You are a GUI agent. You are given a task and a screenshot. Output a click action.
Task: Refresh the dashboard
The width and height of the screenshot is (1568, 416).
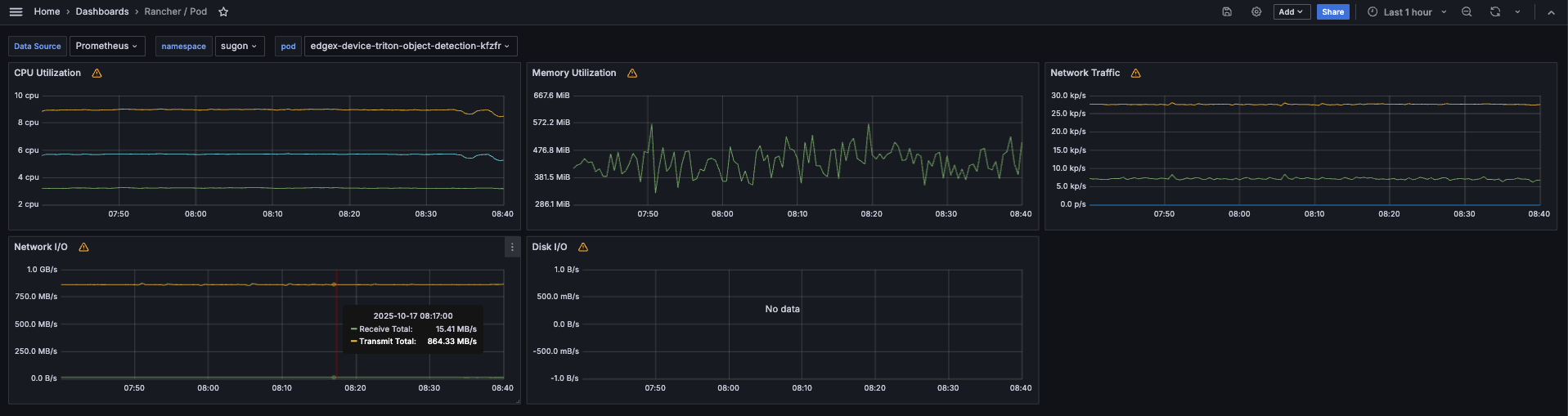(x=1494, y=11)
